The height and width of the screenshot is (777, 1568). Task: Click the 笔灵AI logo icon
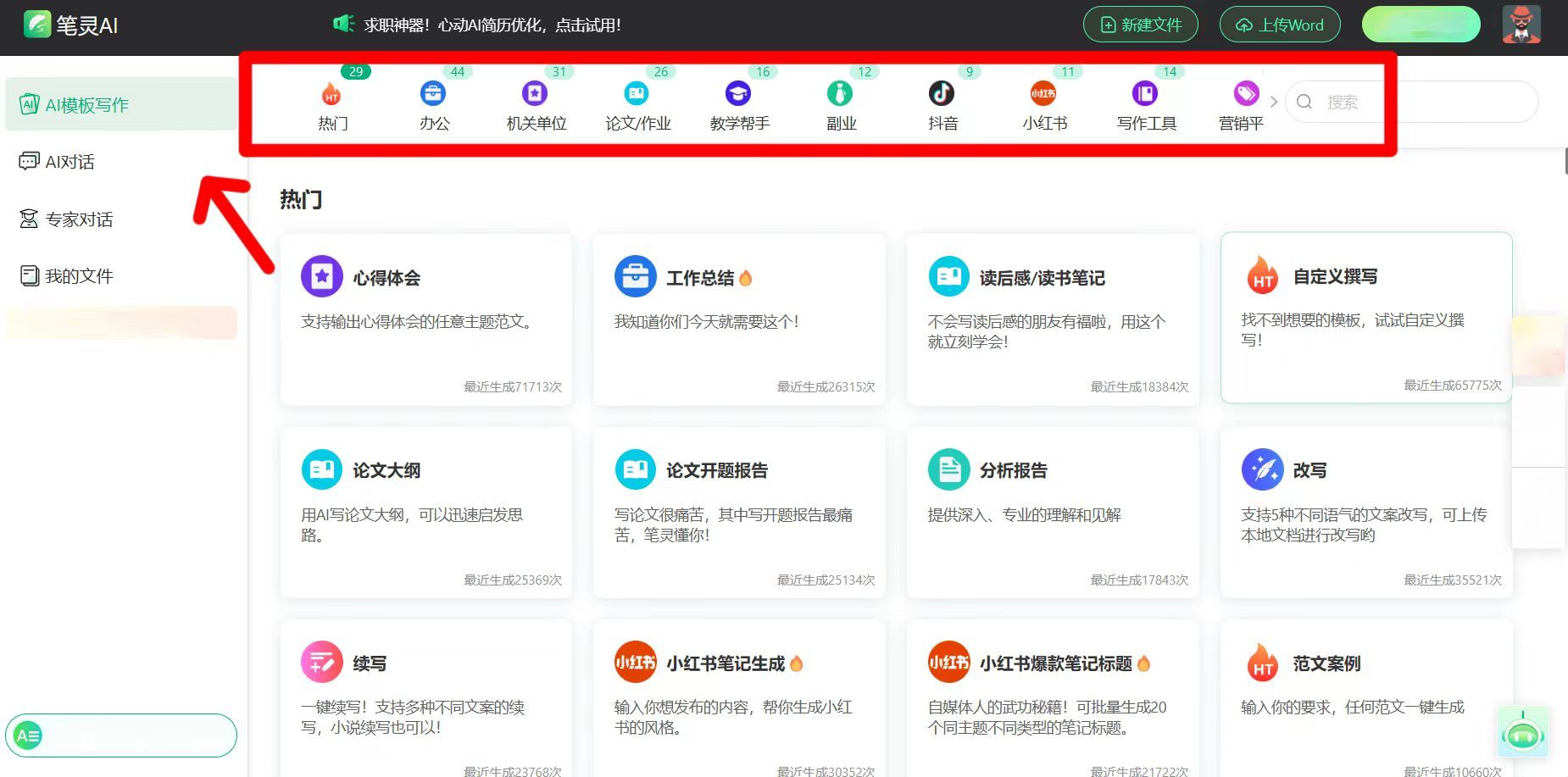click(x=37, y=25)
